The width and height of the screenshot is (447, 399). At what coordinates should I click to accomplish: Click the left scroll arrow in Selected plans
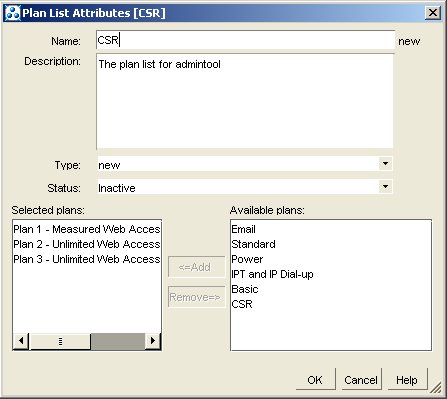[x=21, y=341]
